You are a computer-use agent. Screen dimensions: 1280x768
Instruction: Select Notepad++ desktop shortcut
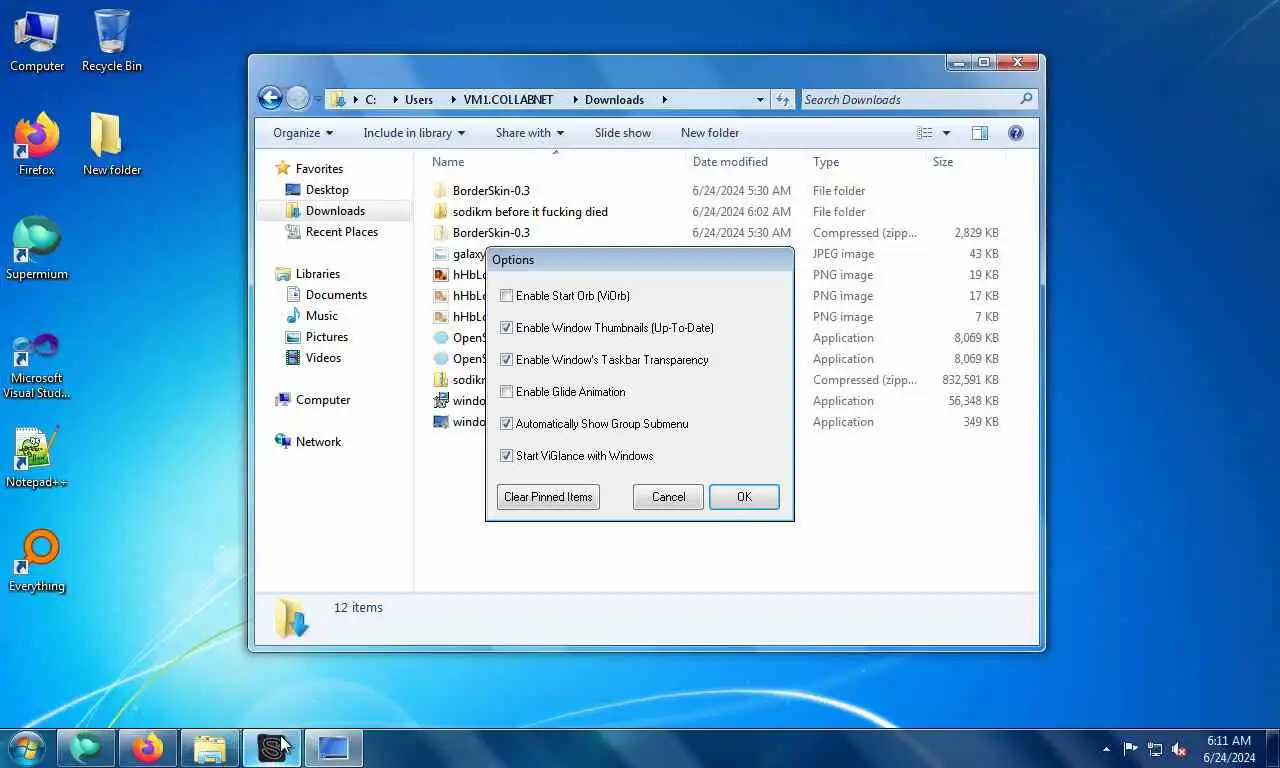[37, 457]
